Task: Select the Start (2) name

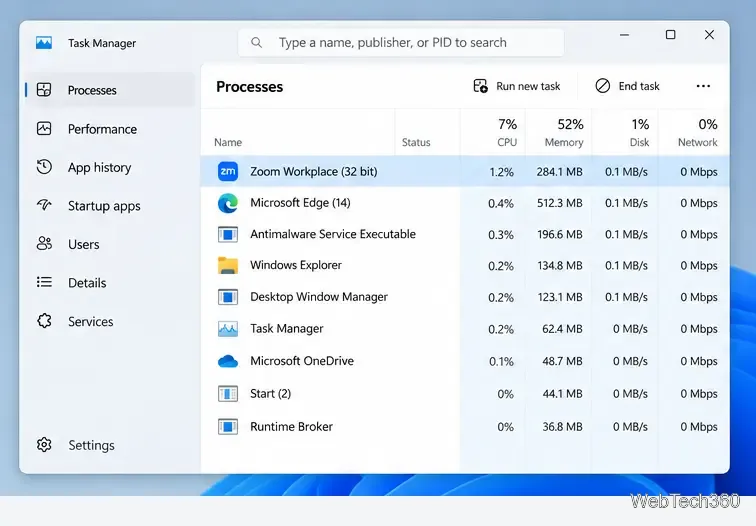Action: coord(270,394)
